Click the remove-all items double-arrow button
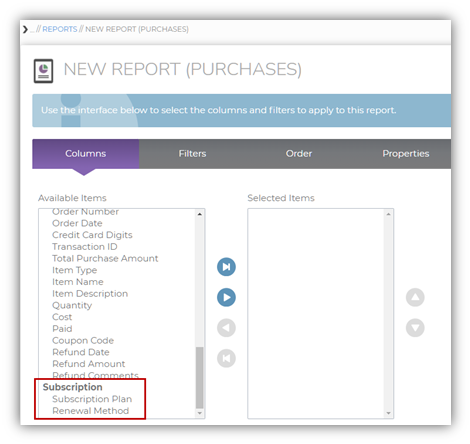The image size is (470, 444). click(226, 358)
